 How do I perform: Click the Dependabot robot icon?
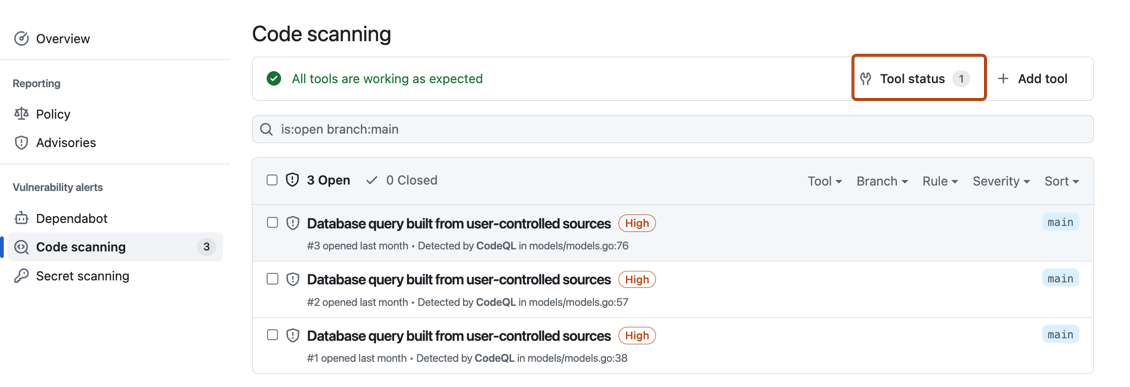tap(22, 218)
